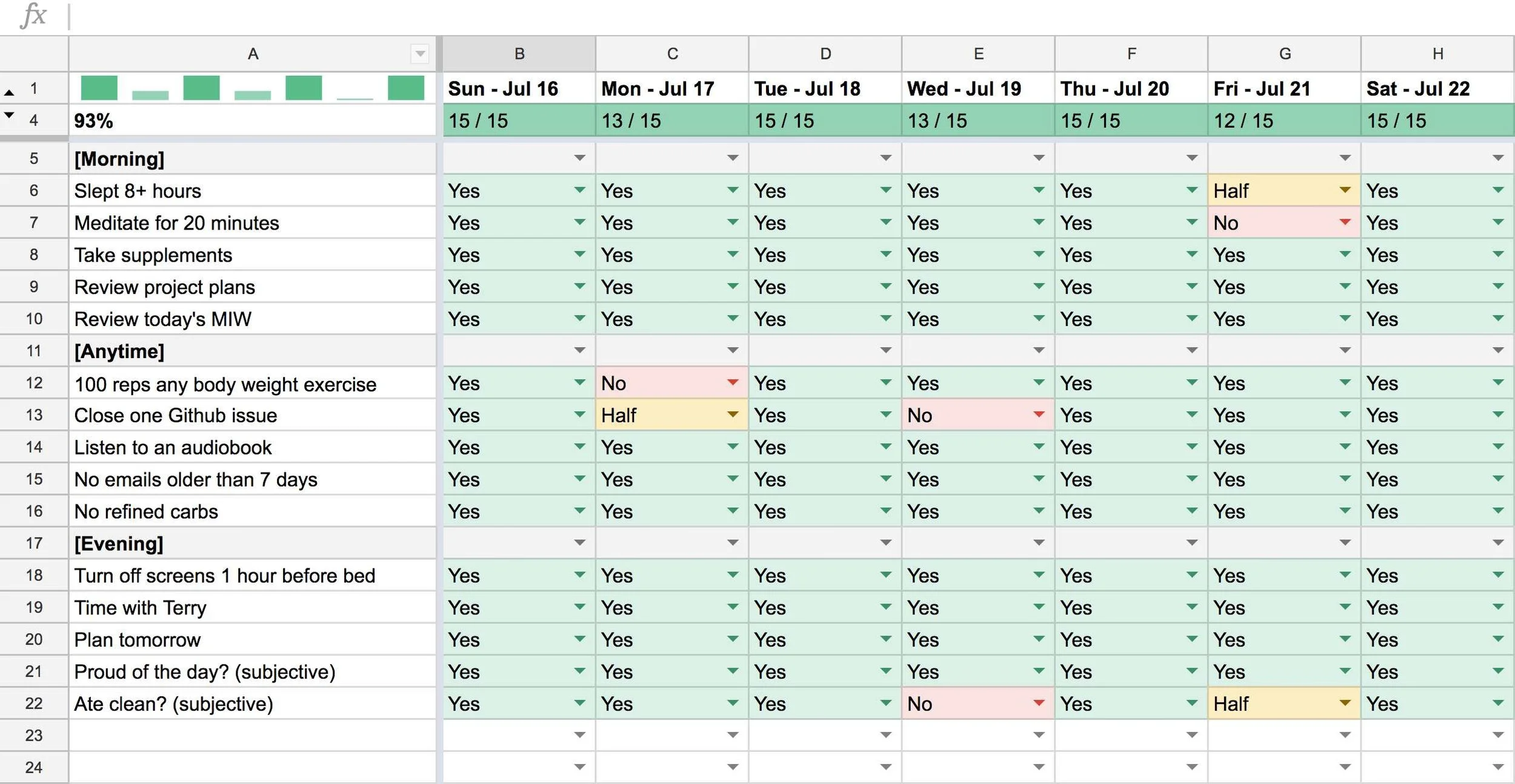Screen dimensions: 1515x784
Task: Open dropdown arrow in Fri Meditate No cell
Action: (1345, 222)
